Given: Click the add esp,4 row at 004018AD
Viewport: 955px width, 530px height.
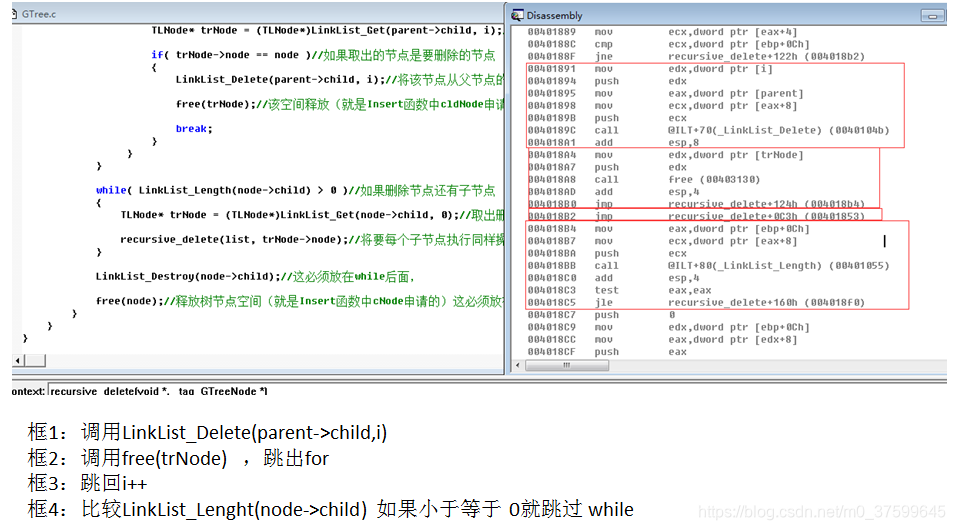Looking at the screenshot, I should (x=613, y=191).
